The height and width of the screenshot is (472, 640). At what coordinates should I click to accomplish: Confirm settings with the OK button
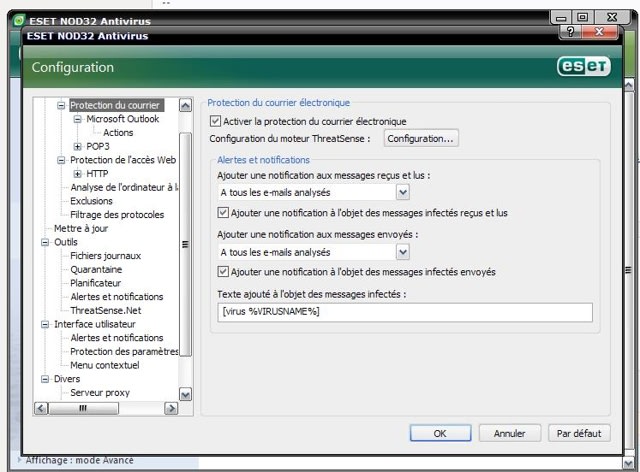coord(440,433)
